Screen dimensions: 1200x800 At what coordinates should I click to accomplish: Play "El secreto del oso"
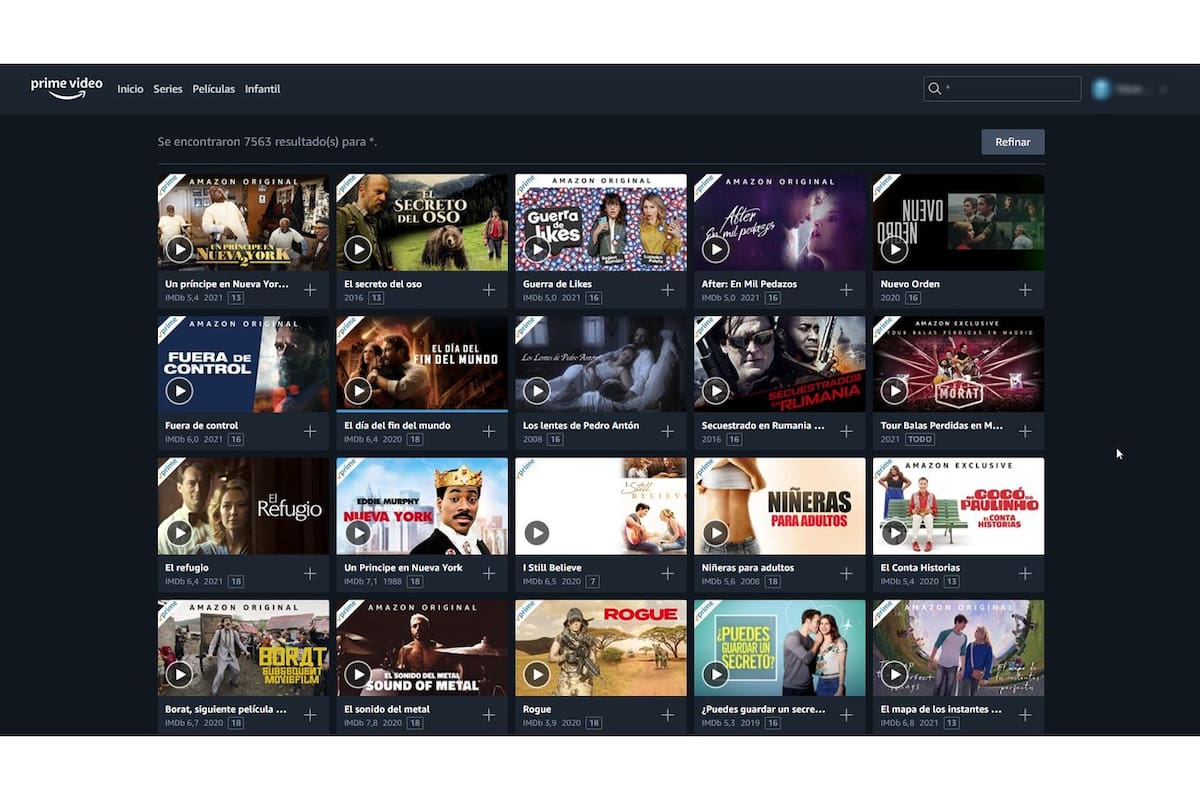coord(357,248)
